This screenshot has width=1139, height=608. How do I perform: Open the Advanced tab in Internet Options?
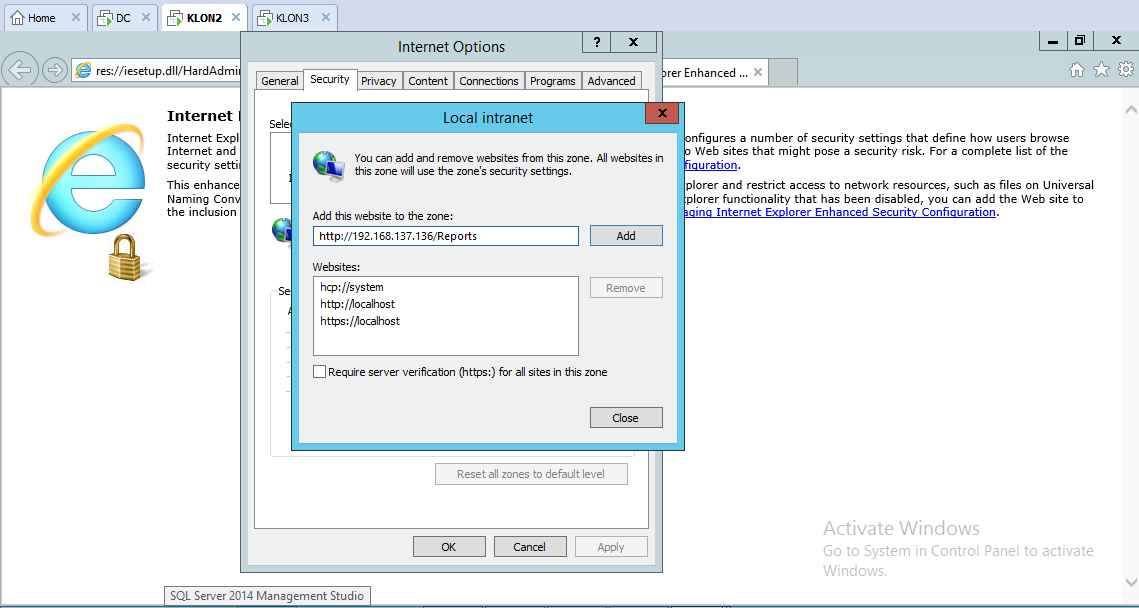611,81
